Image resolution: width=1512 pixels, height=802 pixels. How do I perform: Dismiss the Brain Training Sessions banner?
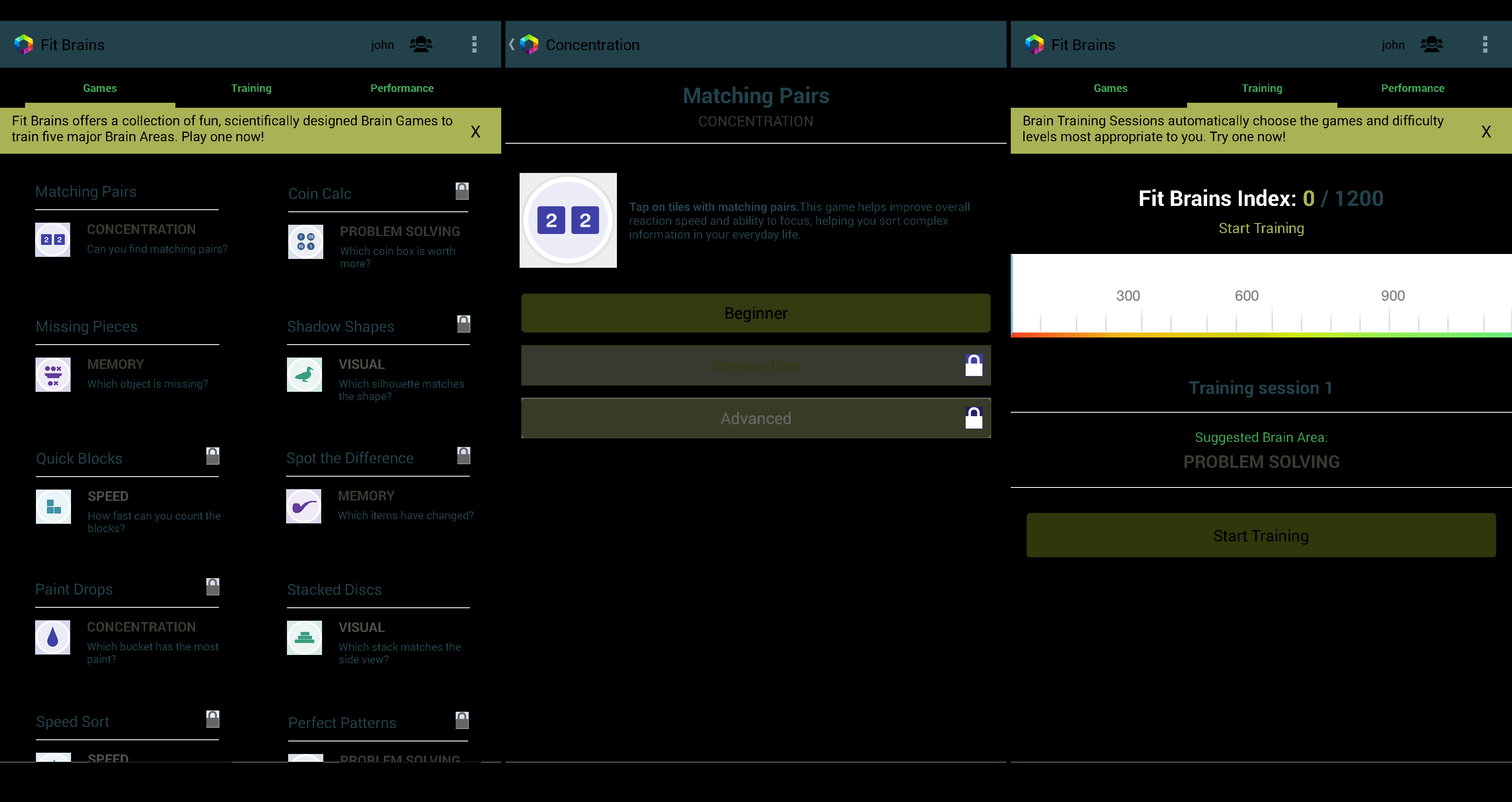1486,132
